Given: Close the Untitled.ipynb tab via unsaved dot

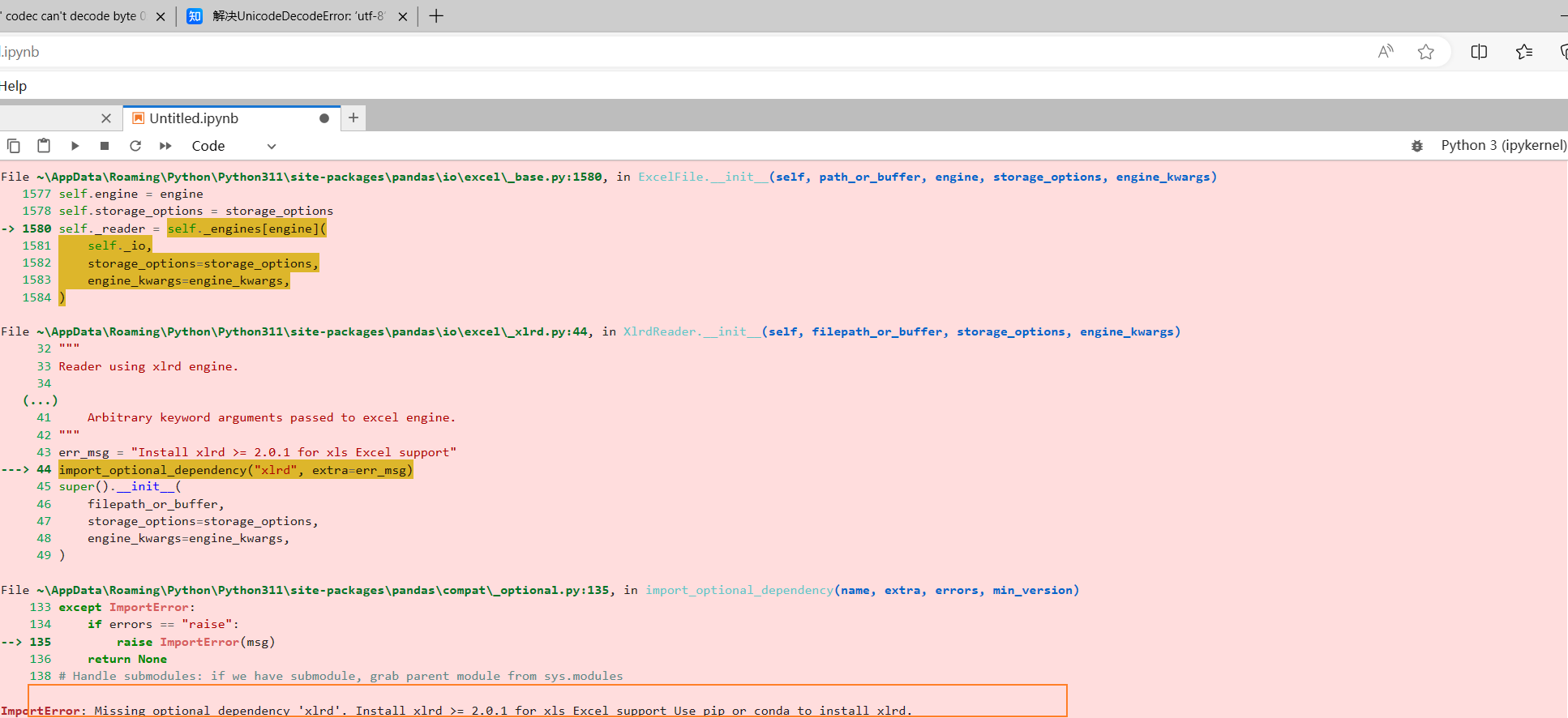Looking at the screenshot, I should pyautogui.click(x=324, y=118).
